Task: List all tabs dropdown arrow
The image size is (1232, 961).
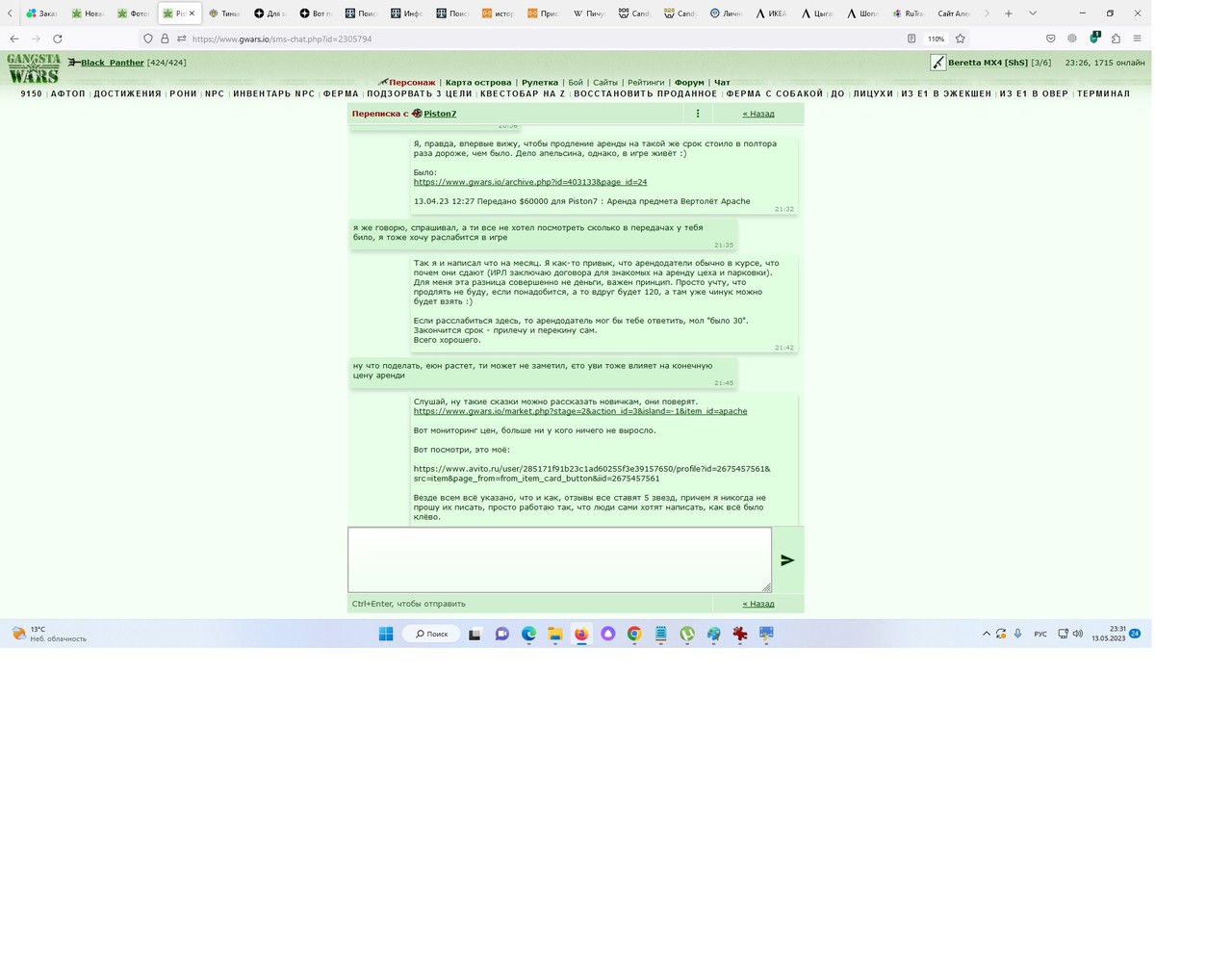Action: coord(1033,13)
